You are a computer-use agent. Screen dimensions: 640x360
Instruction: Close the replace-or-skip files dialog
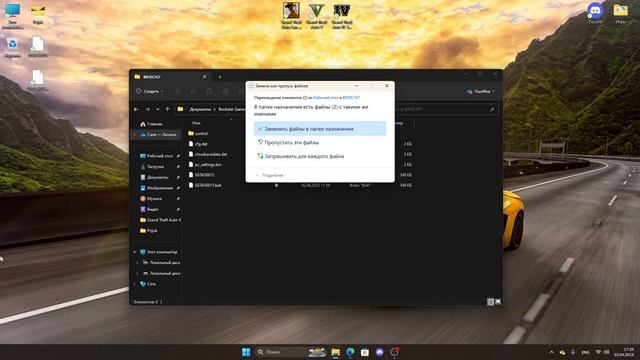(x=387, y=86)
